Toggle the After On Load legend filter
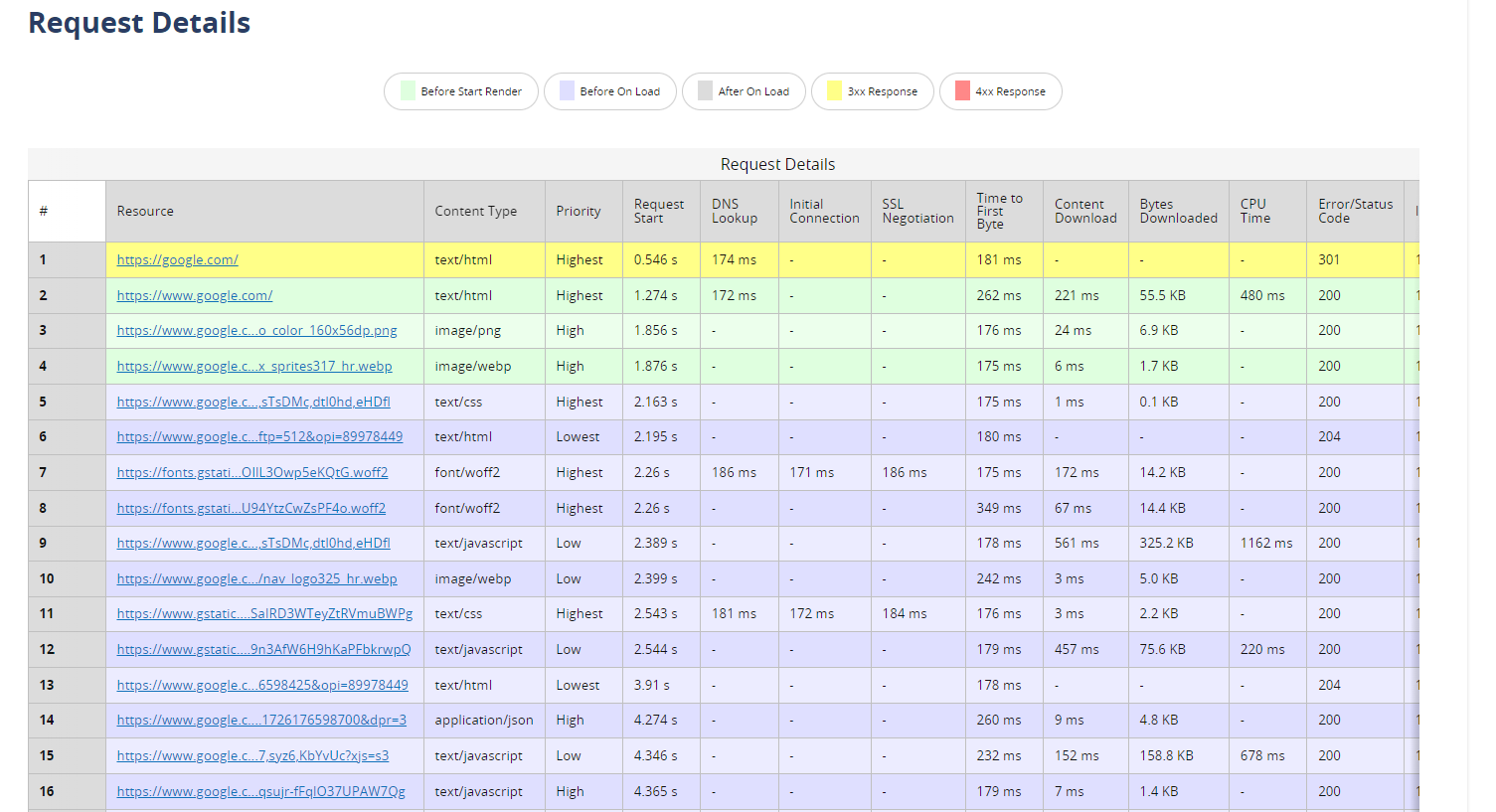Screen dimensions: 1496x812 [744, 90]
